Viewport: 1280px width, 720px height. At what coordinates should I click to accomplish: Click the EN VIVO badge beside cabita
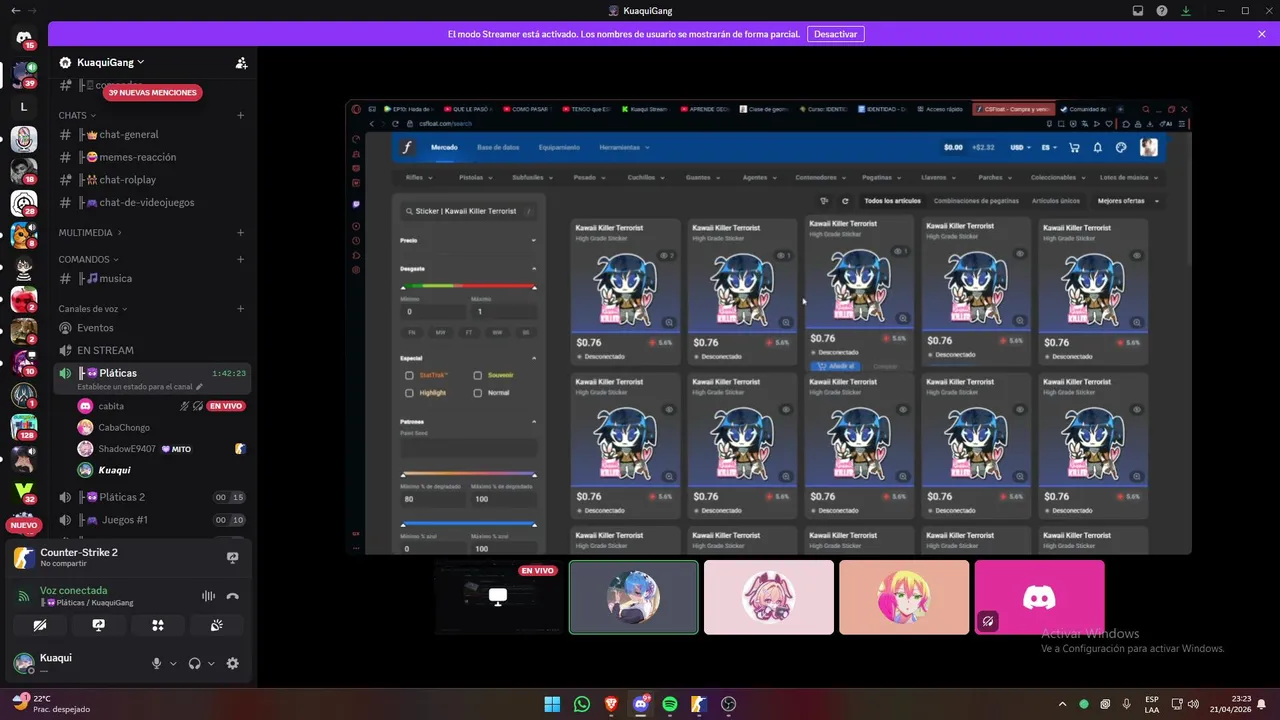click(226, 406)
